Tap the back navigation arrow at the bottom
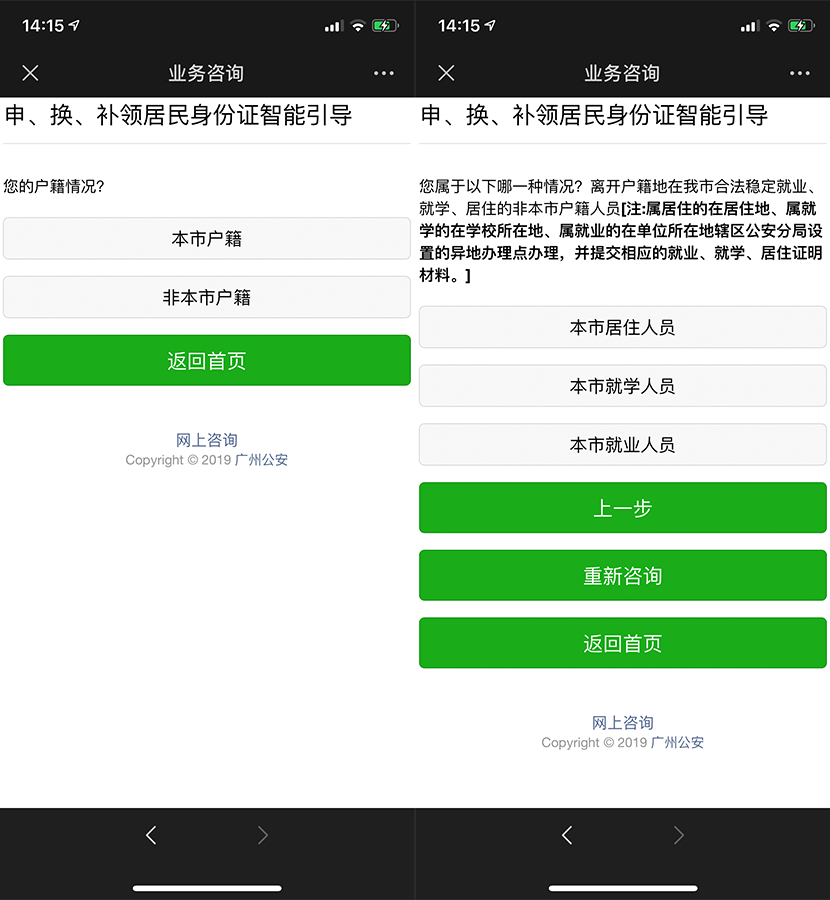The height and width of the screenshot is (900, 830). (x=151, y=835)
